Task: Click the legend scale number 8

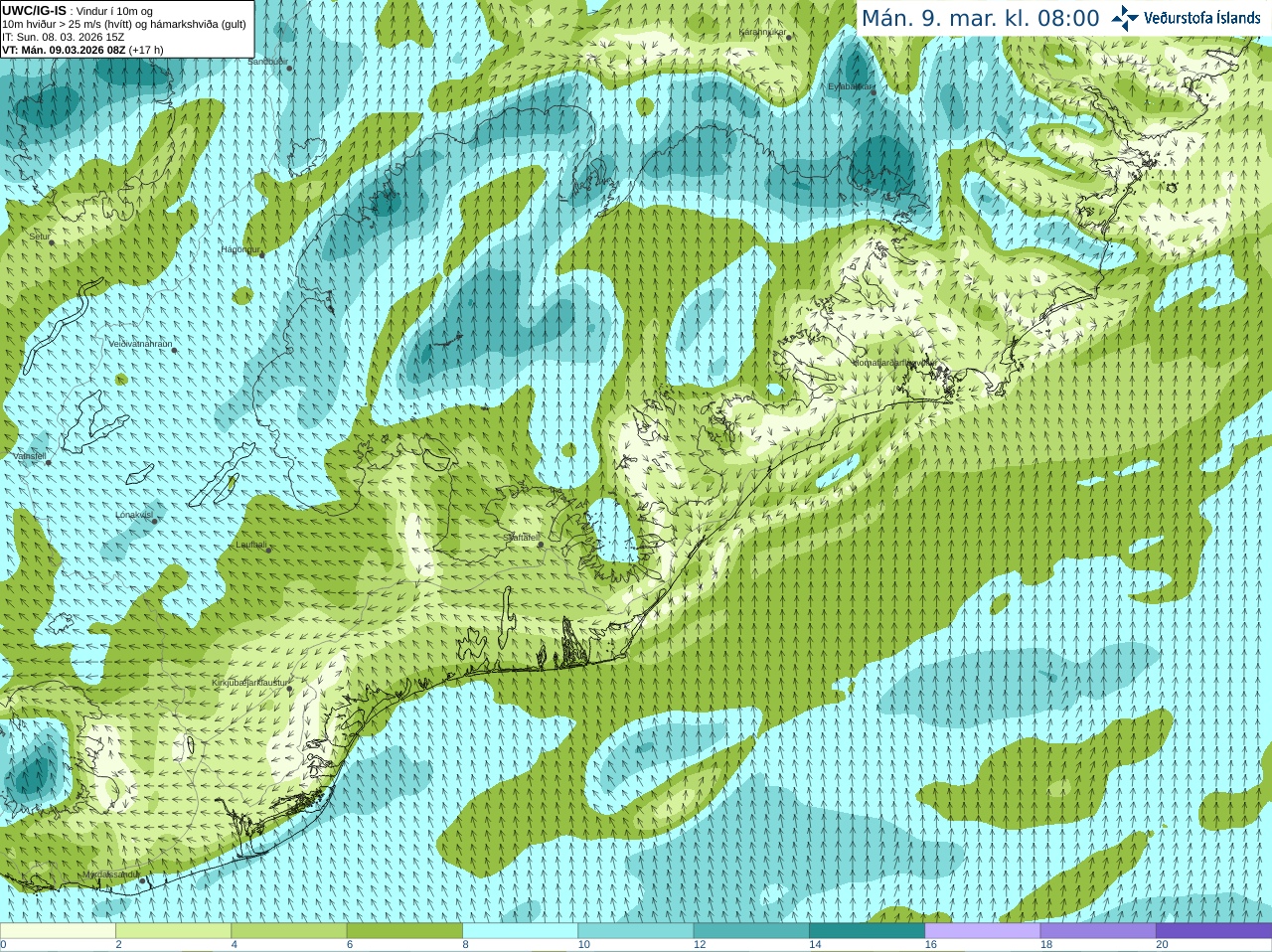Action: pyautogui.click(x=465, y=945)
